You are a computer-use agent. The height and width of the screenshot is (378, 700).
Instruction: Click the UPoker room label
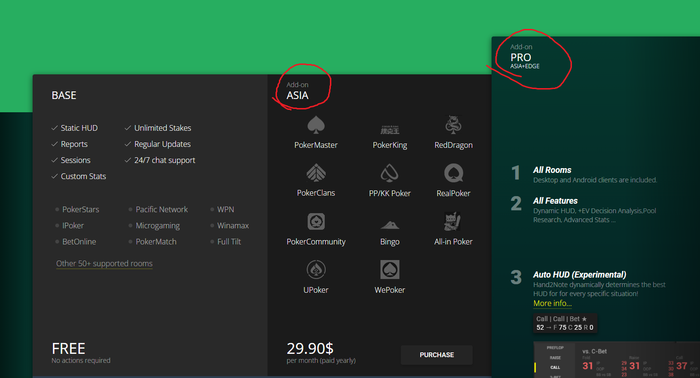pyautogui.click(x=316, y=290)
